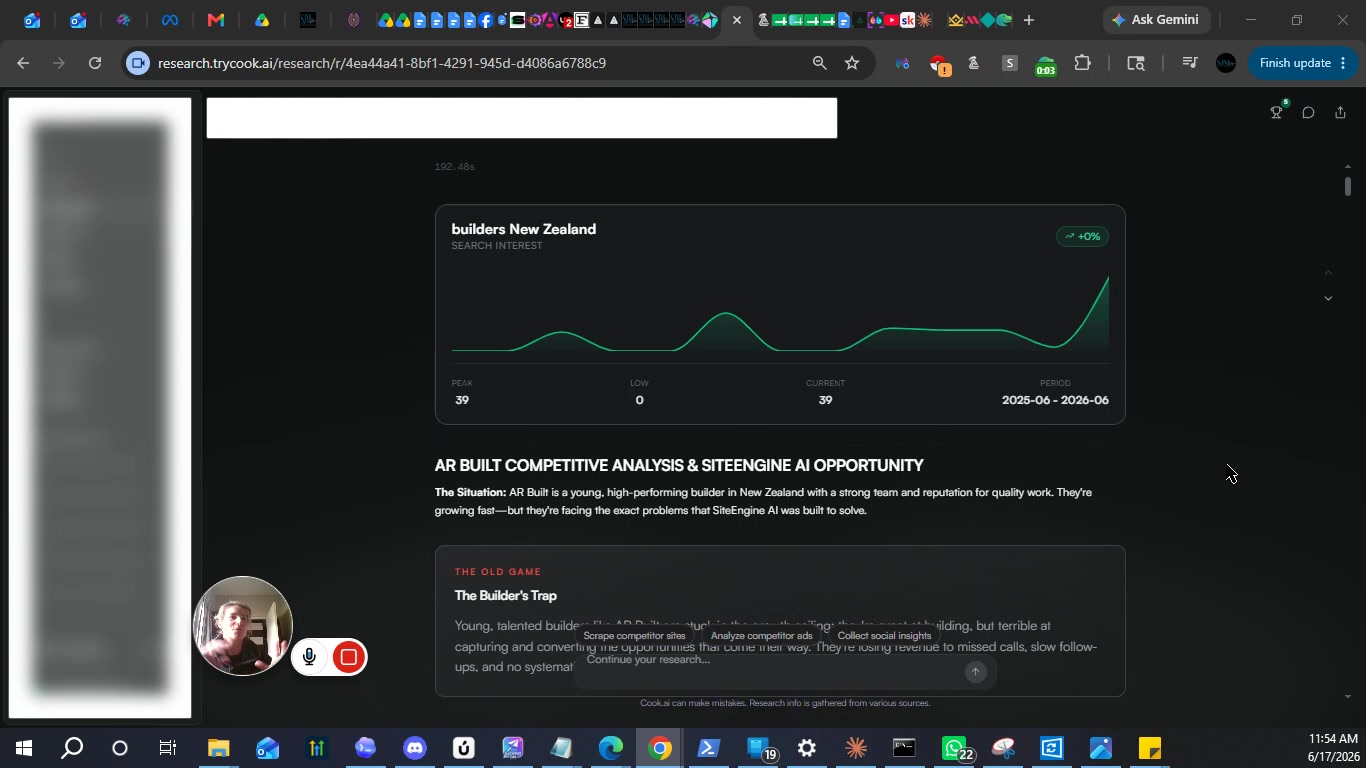Switch to the Gmail tab
Viewport: 1366px width, 768px height.
(215, 20)
